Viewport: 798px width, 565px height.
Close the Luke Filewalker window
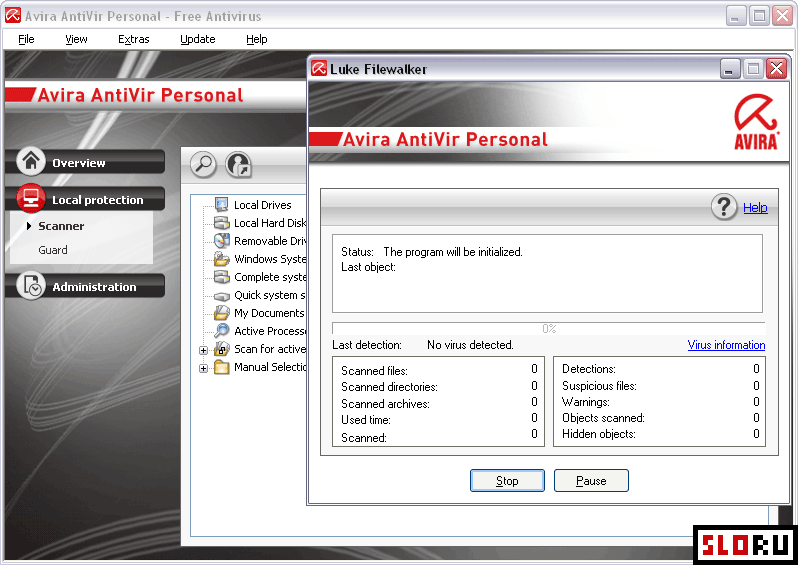click(x=777, y=68)
